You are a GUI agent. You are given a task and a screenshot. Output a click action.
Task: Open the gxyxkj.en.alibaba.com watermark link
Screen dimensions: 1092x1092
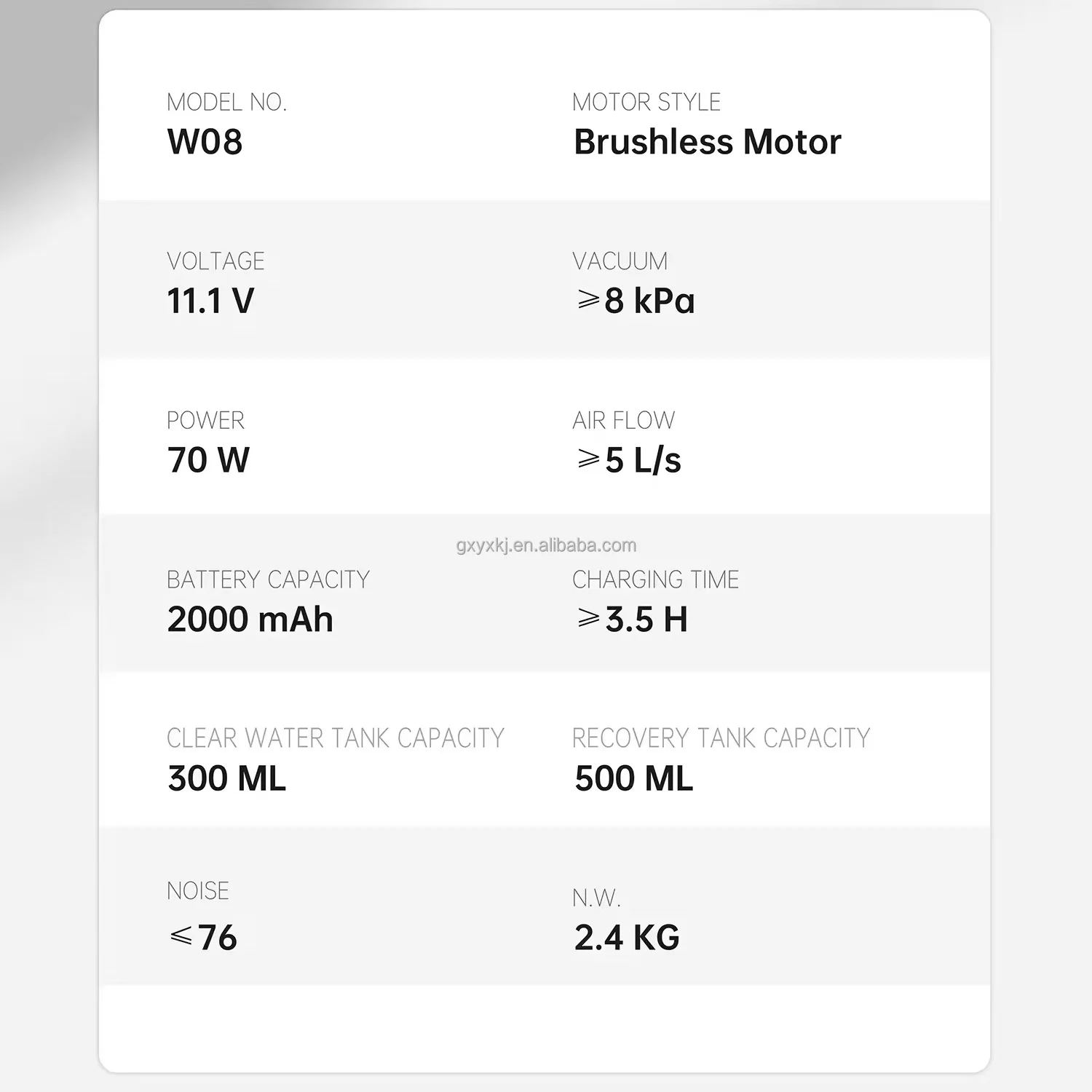click(546, 545)
